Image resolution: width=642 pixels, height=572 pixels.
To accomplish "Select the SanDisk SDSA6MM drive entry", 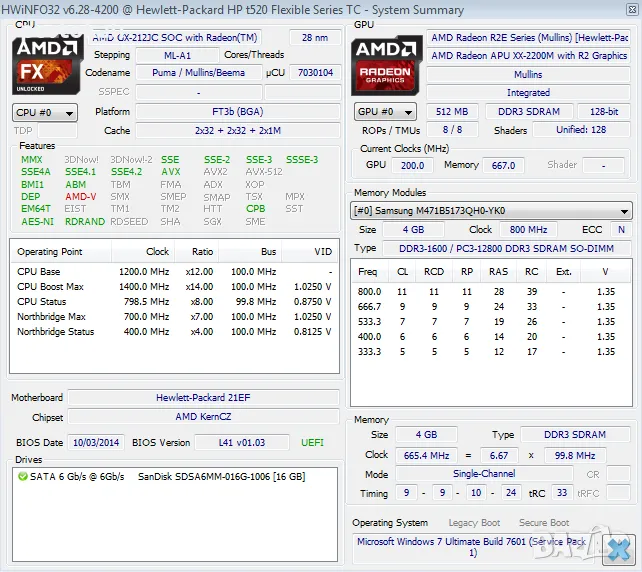I will 221,476.
